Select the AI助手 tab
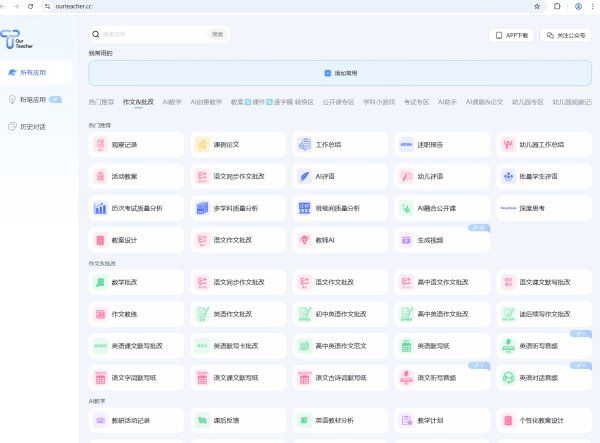600x443 pixels. pos(447,102)
